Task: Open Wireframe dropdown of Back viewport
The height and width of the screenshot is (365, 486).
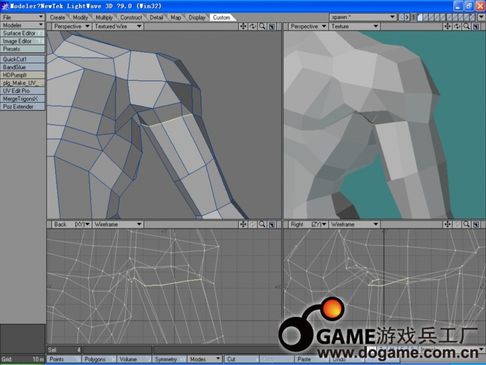Action: point(118,224)
